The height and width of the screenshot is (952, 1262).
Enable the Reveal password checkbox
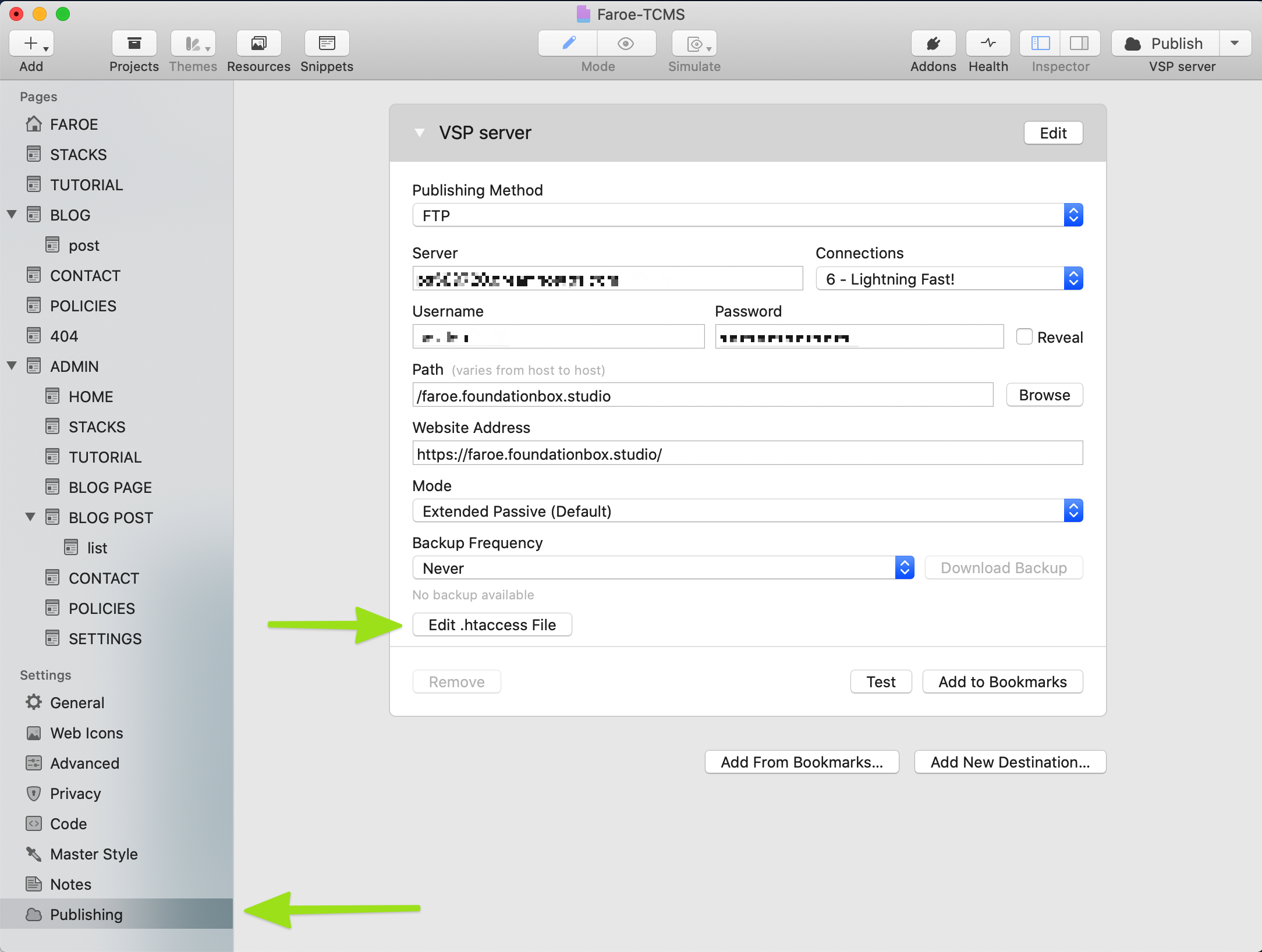[x=1024, y=337]
